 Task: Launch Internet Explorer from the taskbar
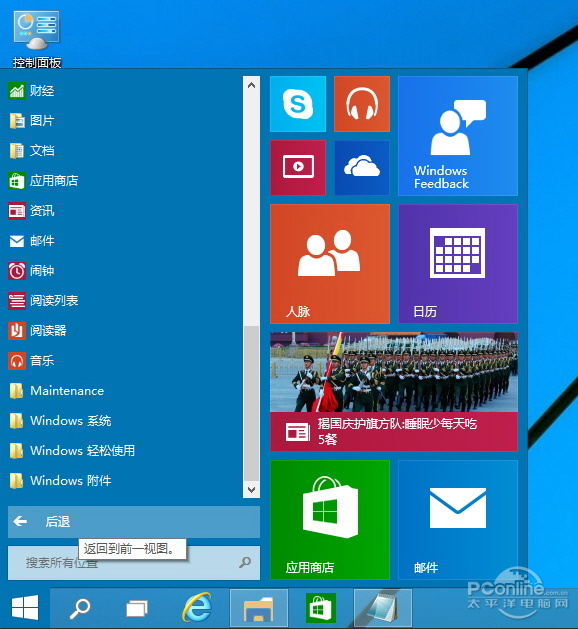click(197, 608)
